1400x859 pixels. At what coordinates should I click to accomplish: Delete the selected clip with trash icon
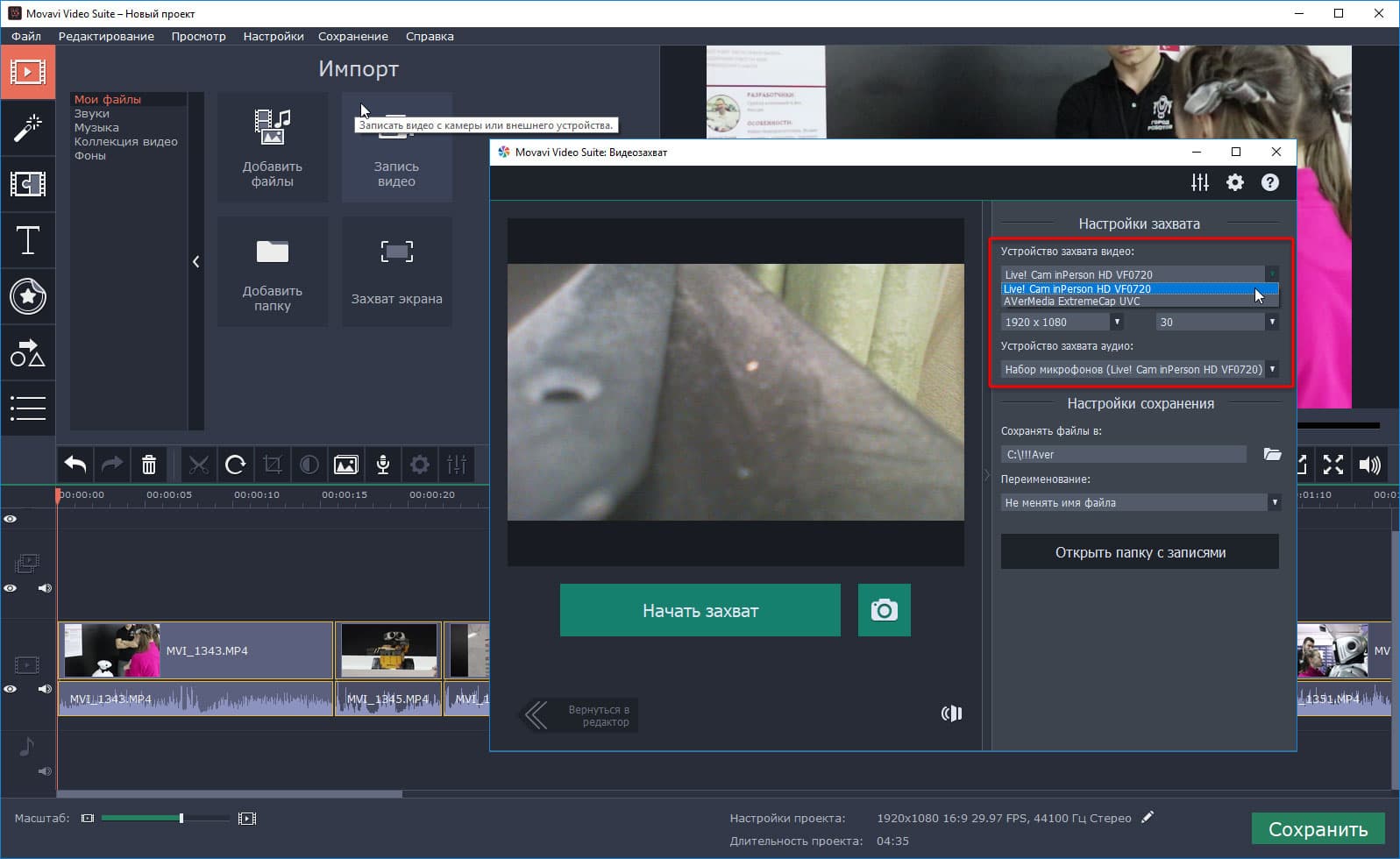(x=149, y=465)
